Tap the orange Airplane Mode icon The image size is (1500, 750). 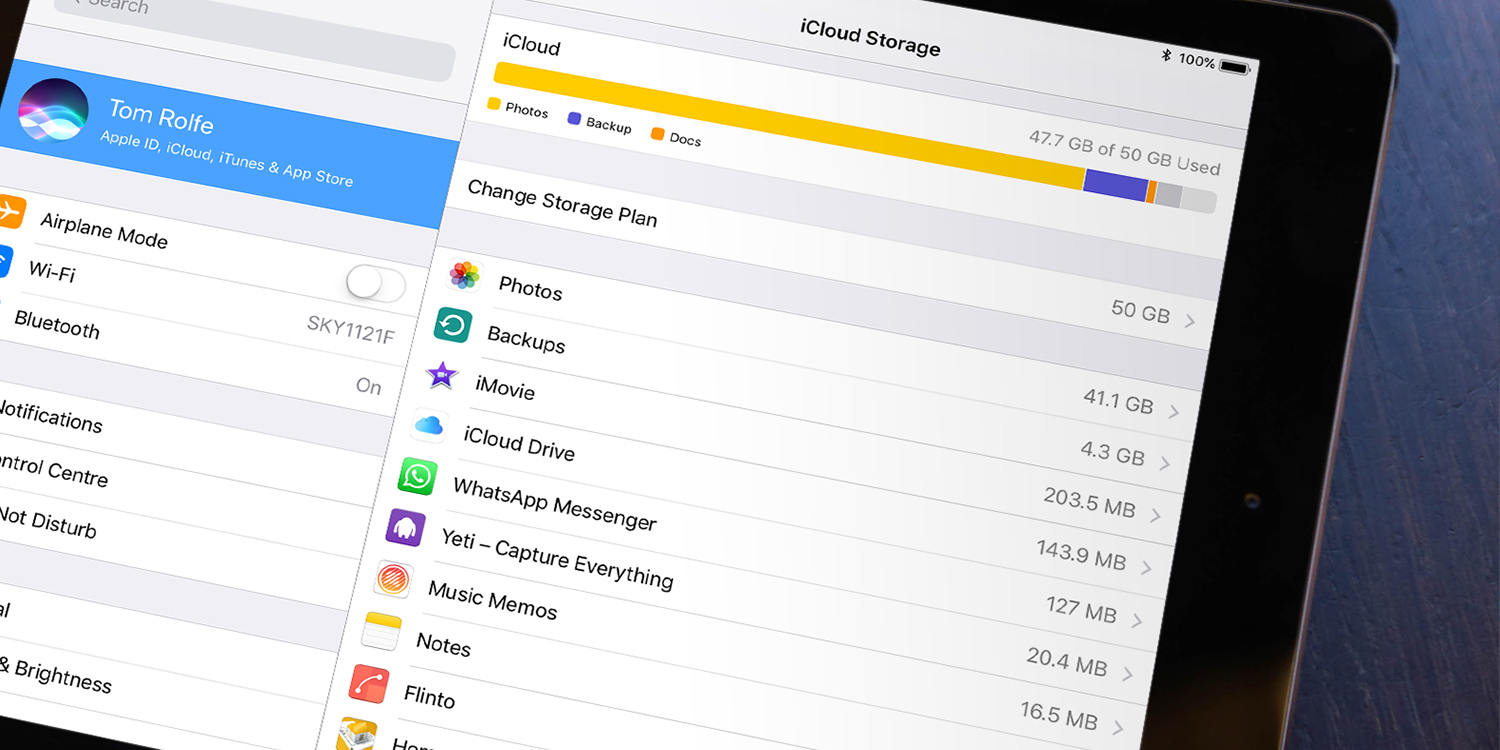click(8, 211)
